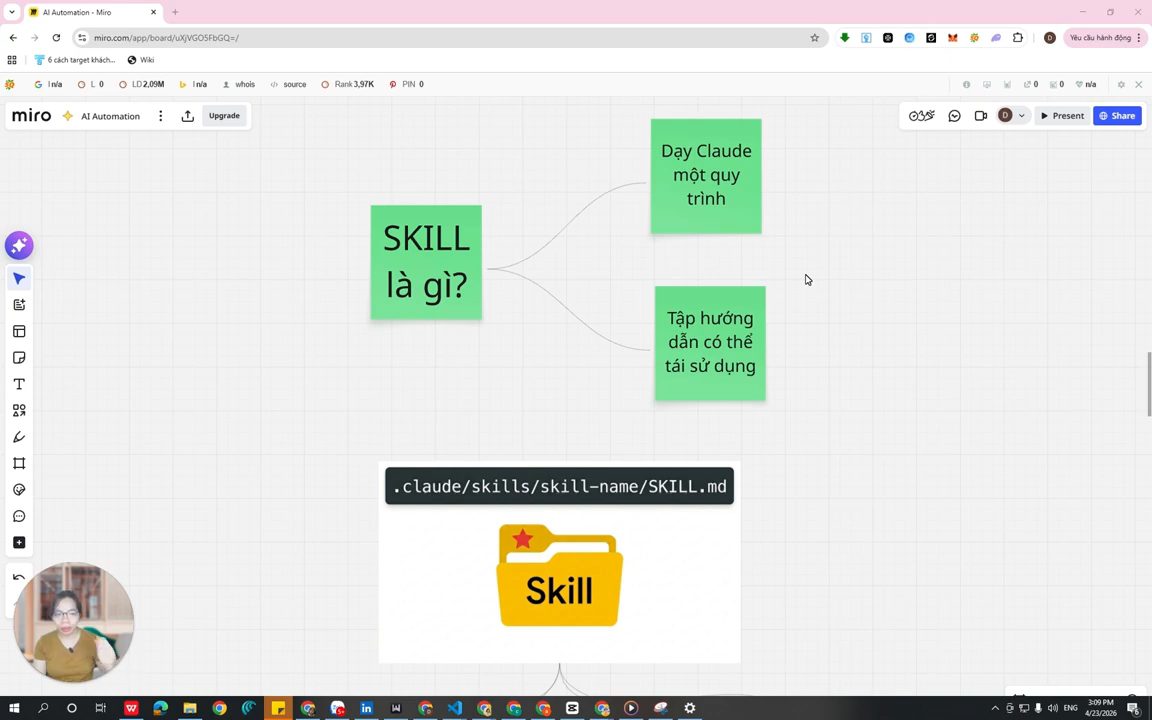
Task: Select 'Dạy Claude một quy trình' sticky note
Action: pos(706,176)
